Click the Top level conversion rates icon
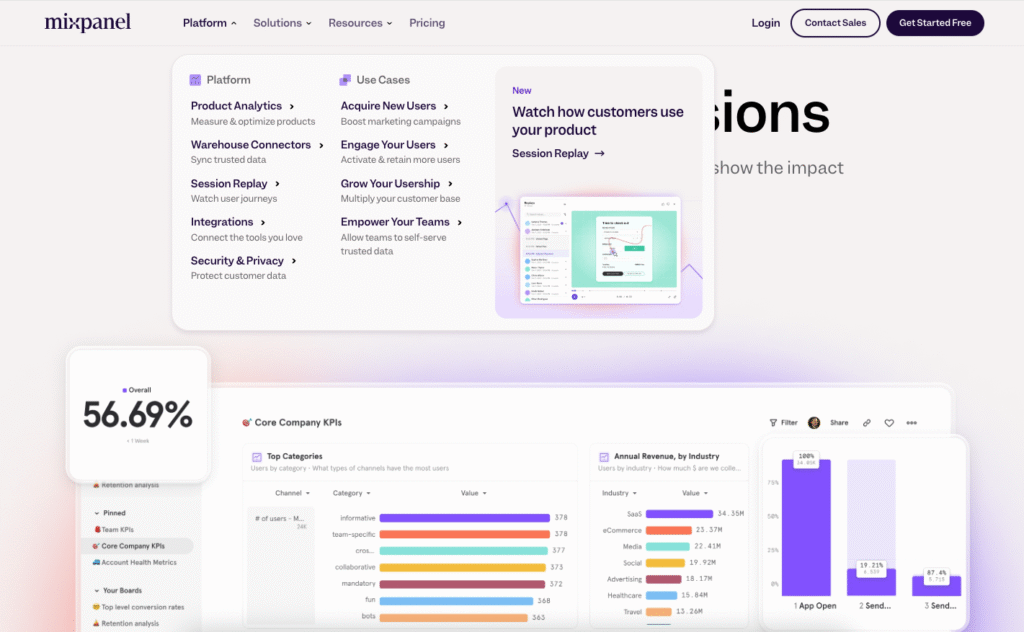 coord(96,607)
